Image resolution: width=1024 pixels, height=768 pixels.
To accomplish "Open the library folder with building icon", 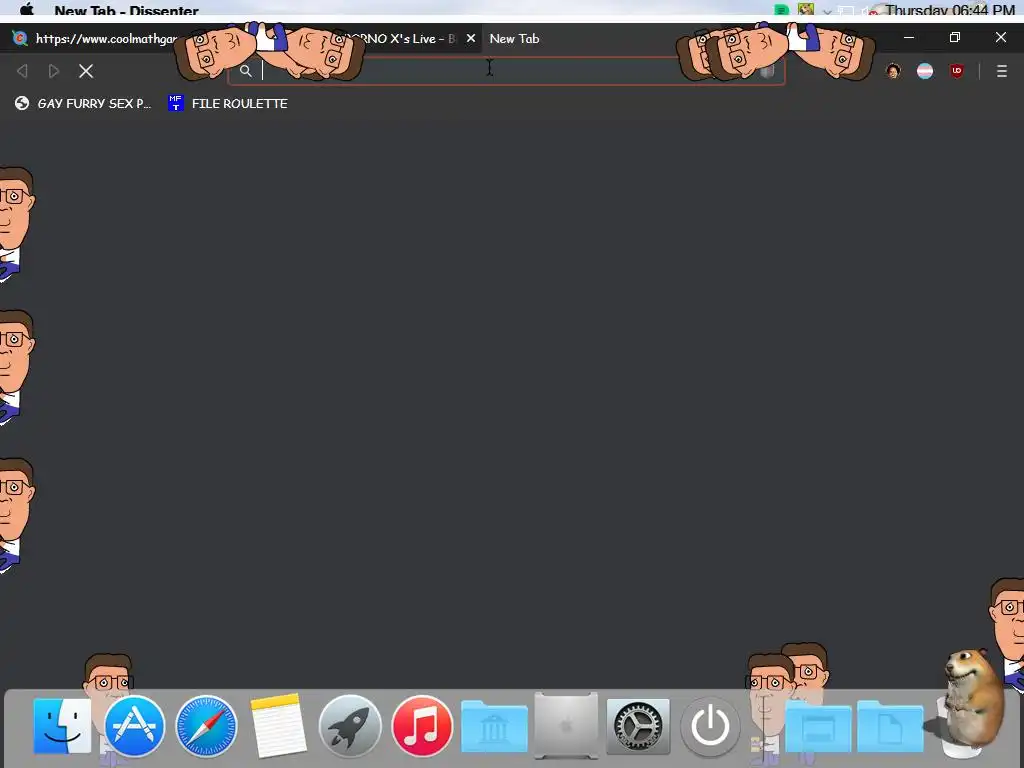I will [494, 726].
